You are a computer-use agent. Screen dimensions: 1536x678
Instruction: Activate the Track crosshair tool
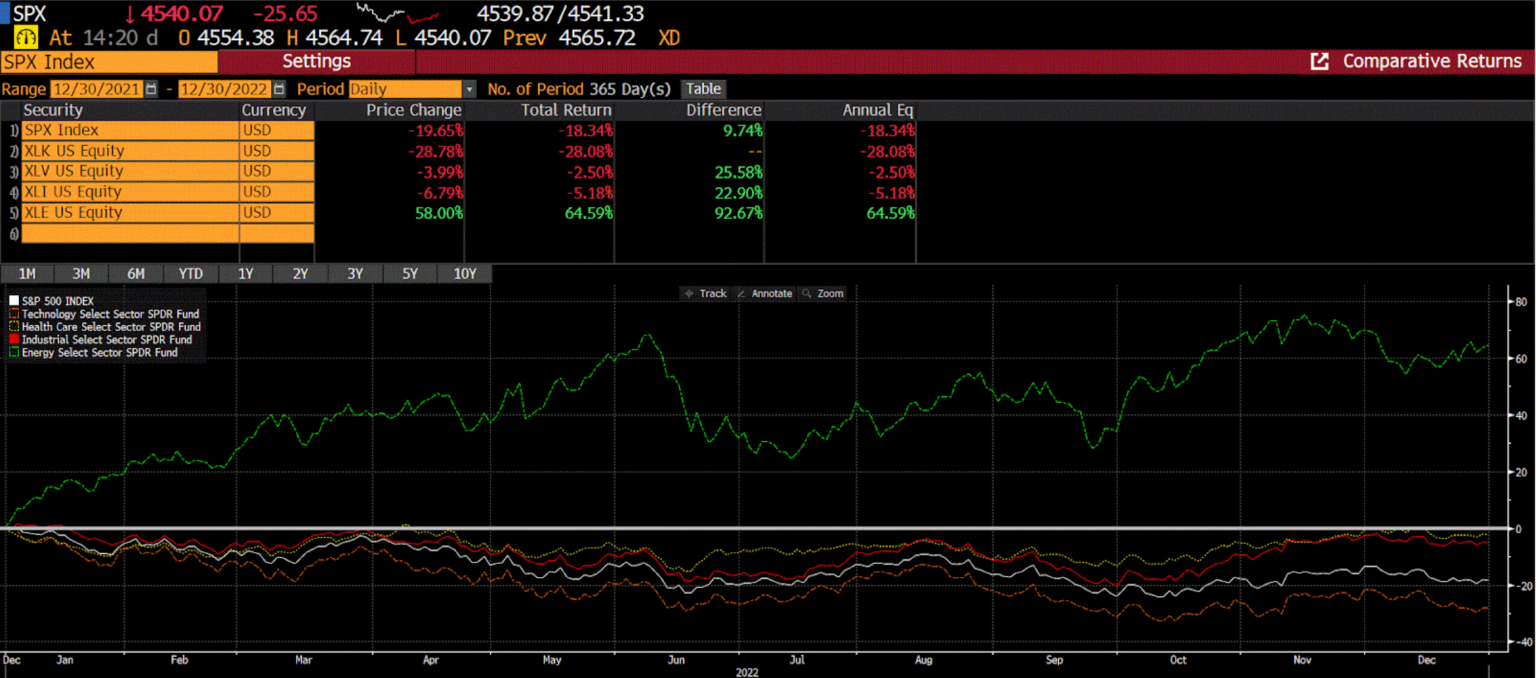pyautogui.click(x=708, y=293)
